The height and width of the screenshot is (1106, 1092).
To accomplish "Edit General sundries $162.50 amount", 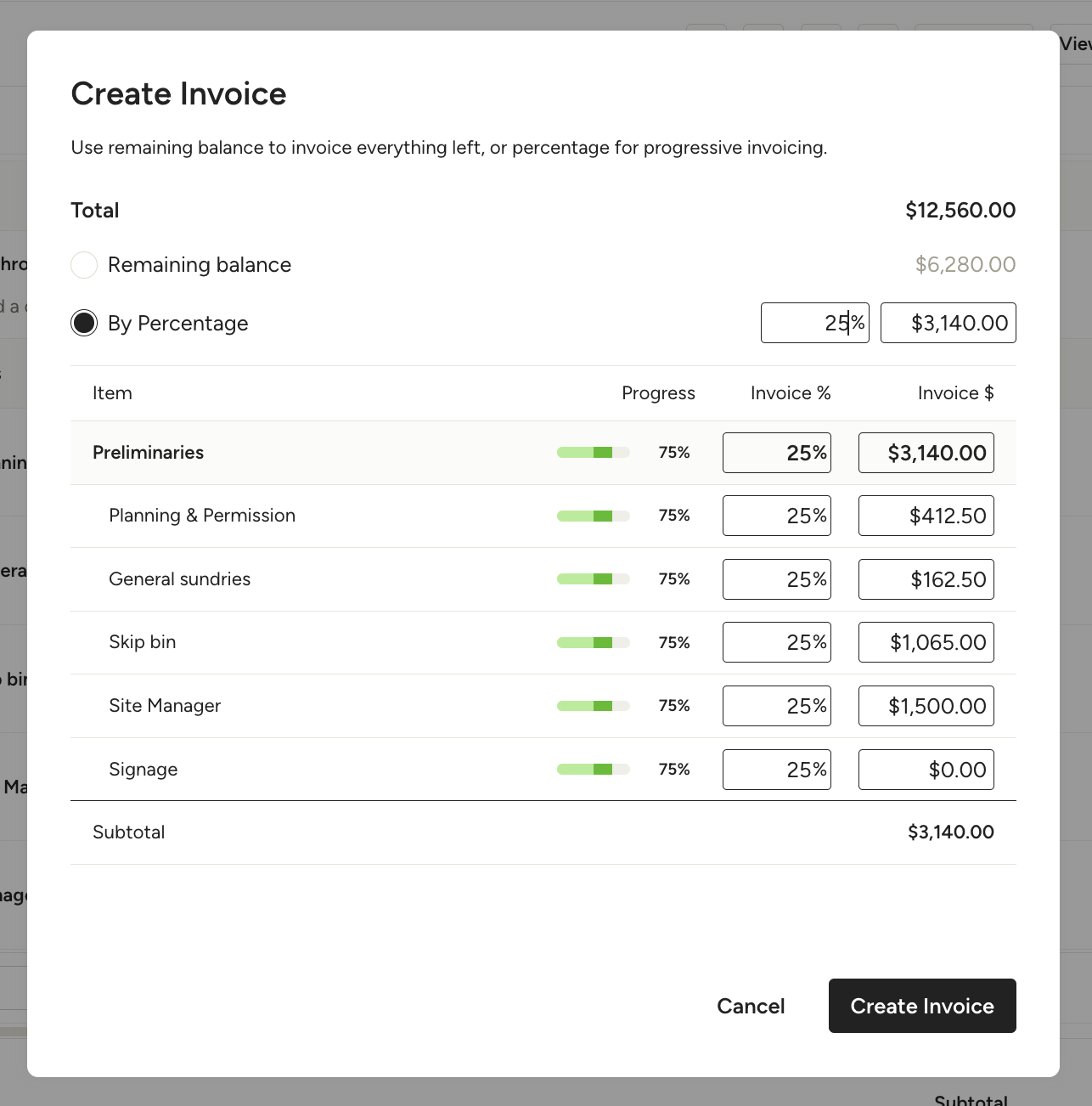I will [926, 579].
